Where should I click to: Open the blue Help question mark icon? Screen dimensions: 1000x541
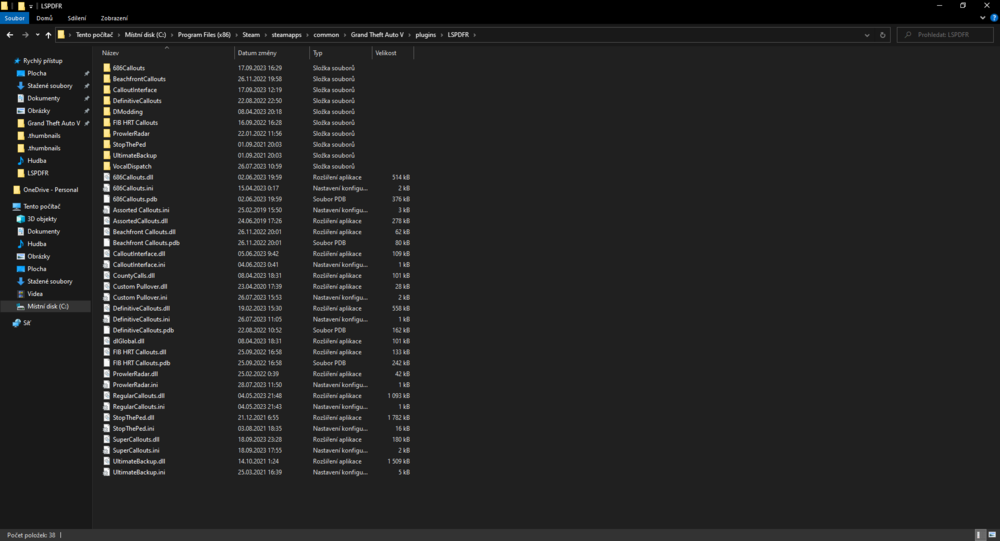[x=993, y=18]
